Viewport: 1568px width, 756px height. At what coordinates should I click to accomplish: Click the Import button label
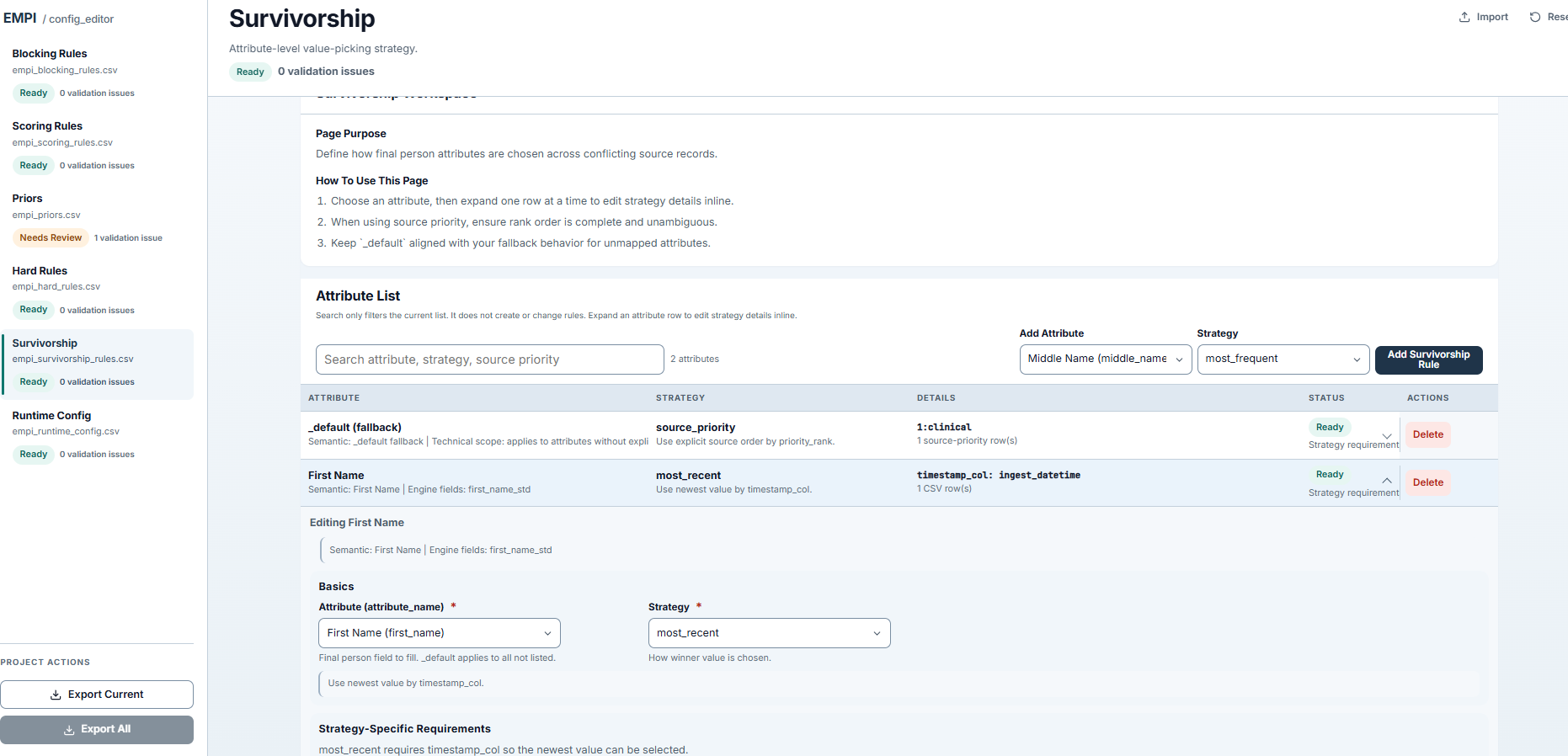(x=1492, y=17)
